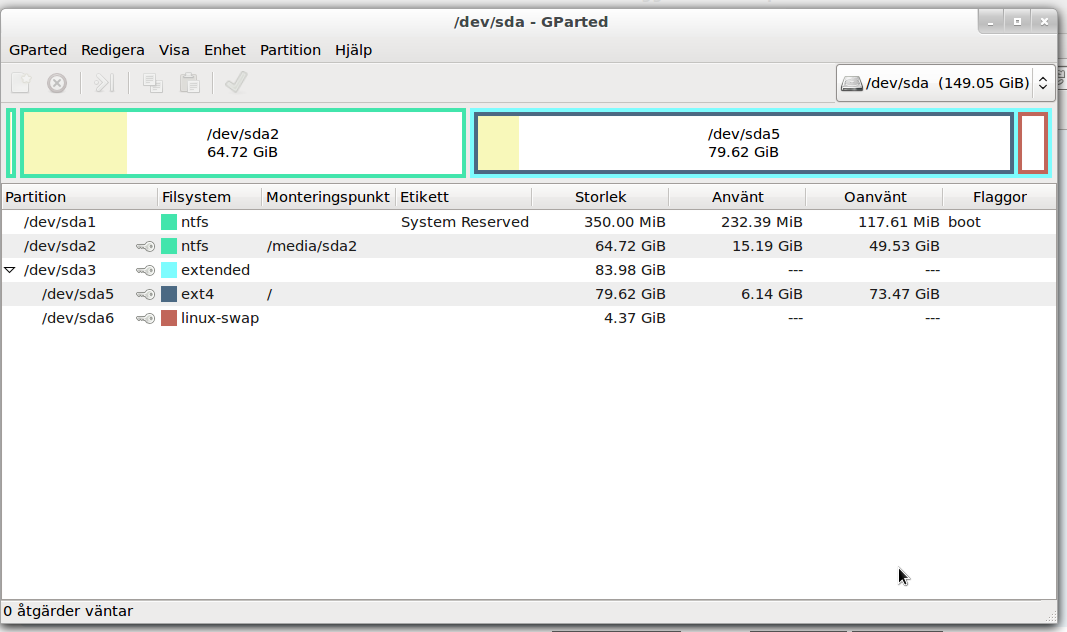Image resolution: width=1067 pixels, height=632 pixels.
Task: Click the hard disk icon in device selector
Action: 851,84
